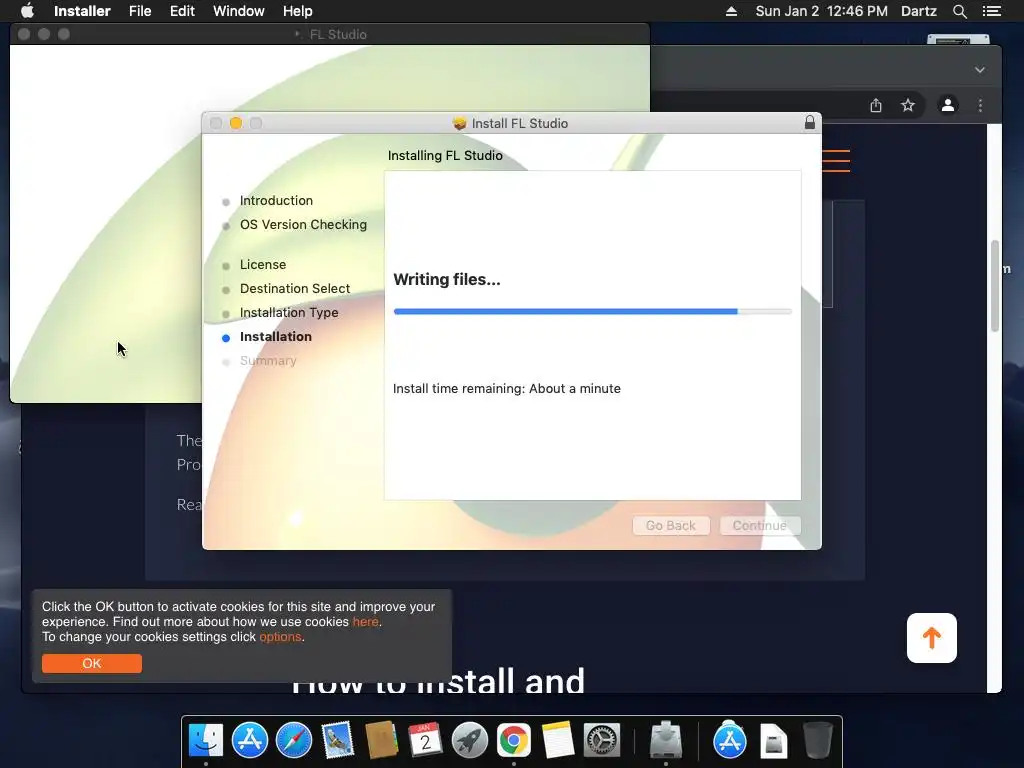Screen dimensions: 1024x768
Task: Open the Chrome three-dot menu
Action: pos(980,105)
